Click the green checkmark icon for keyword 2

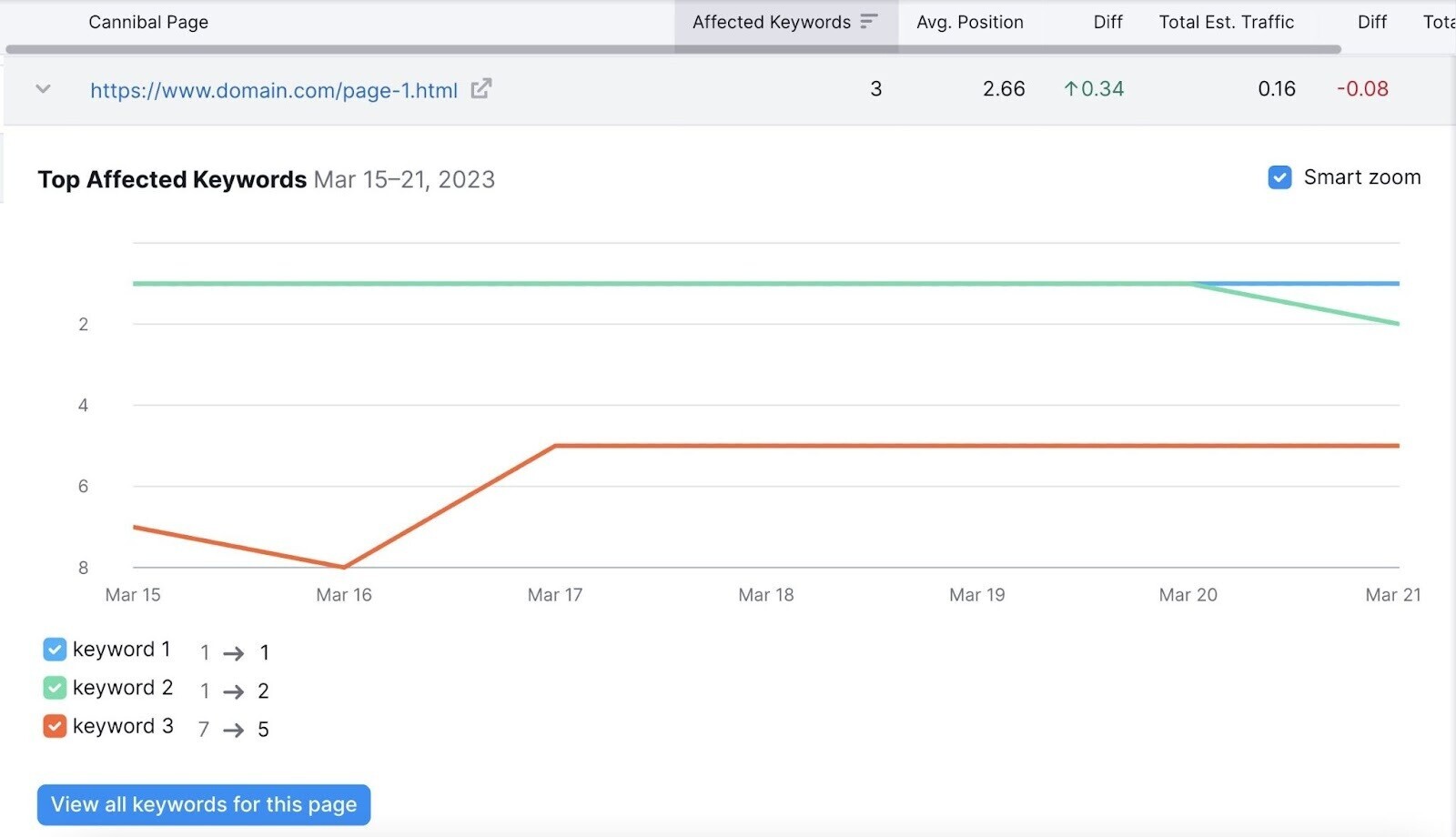[54, 687]
